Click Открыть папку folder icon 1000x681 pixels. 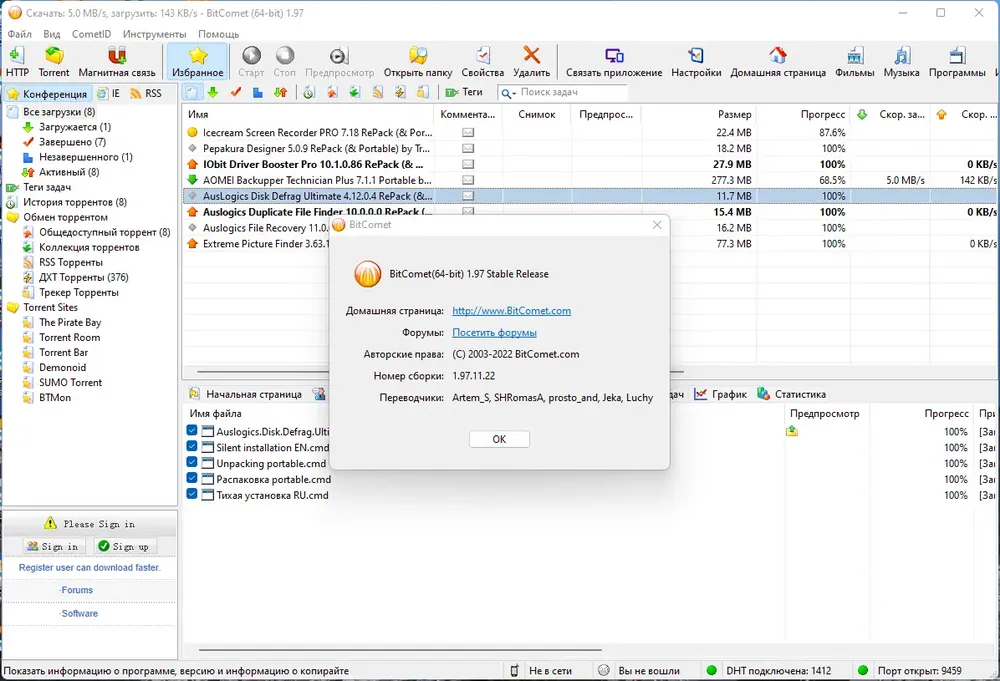pos(418,62)
